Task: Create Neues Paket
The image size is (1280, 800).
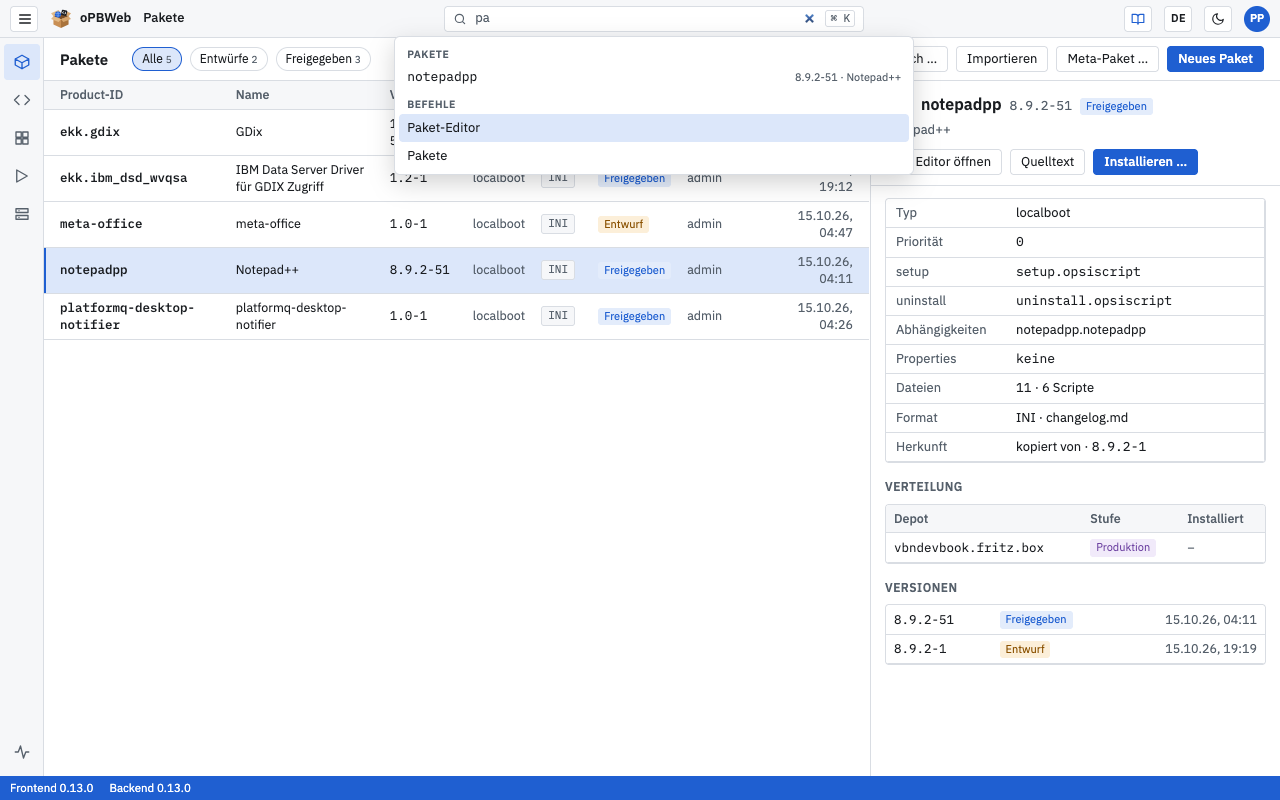Action: [x=1215, y=59]
